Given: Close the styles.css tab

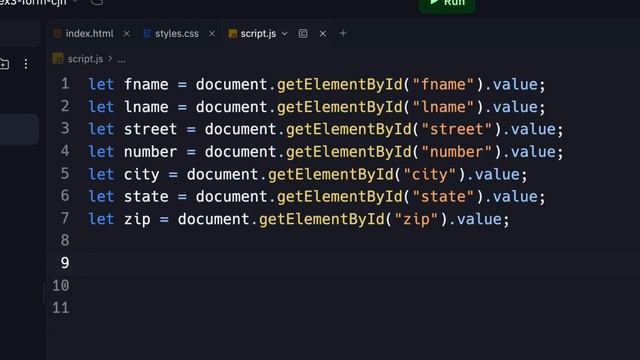Looking at the screenshot, I should point(212,33).
